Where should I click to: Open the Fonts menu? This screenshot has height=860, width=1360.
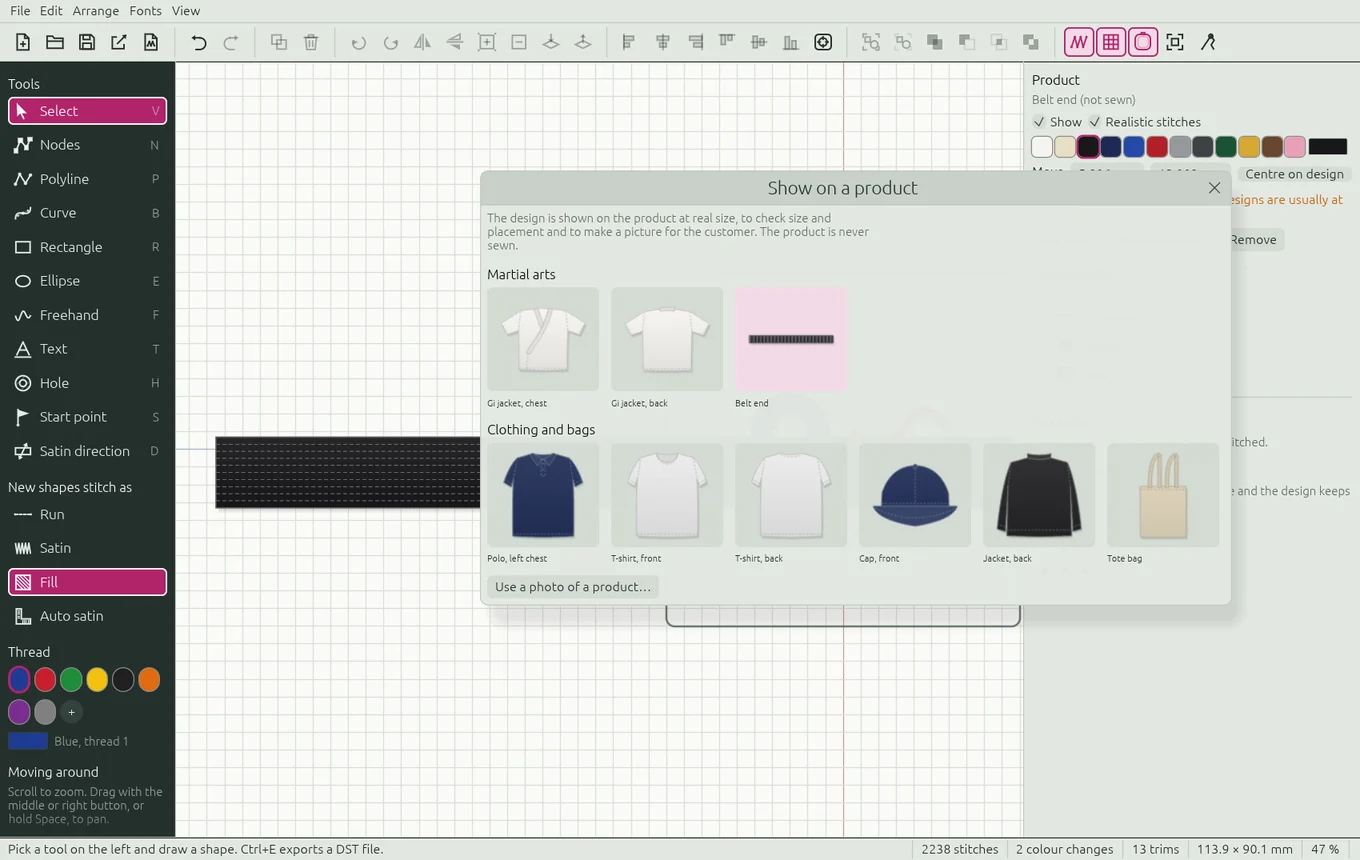[x=145, y=11]
